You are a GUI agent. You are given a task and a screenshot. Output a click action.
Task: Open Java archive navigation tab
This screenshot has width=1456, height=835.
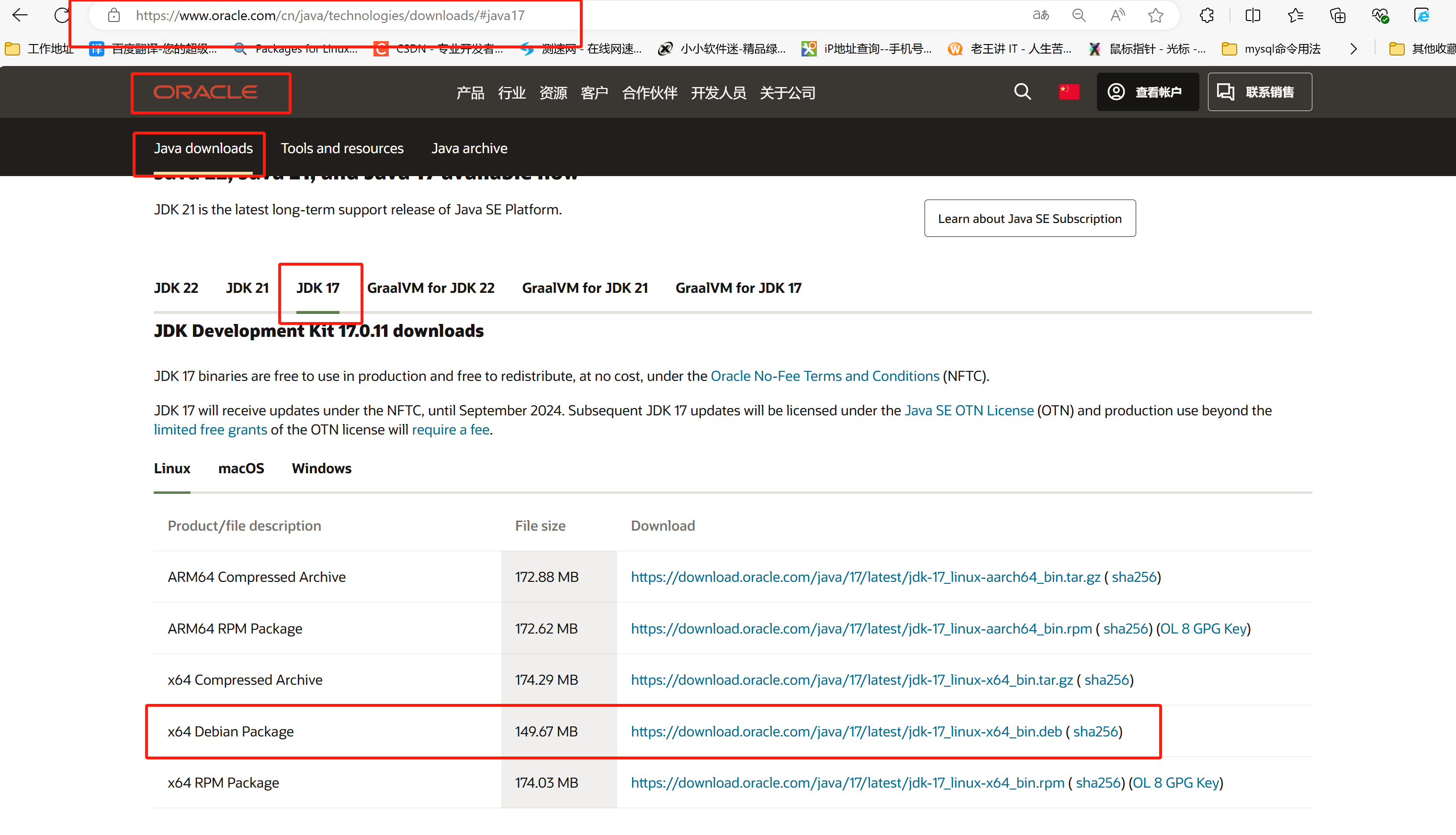pyautogui.click(x=469, y=148)
